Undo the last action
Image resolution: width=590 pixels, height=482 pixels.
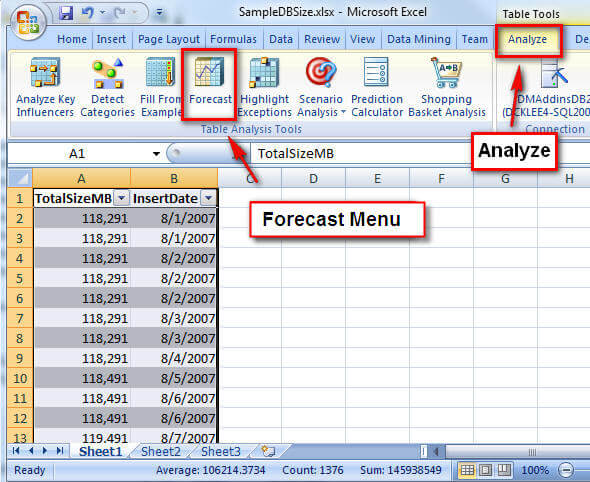point(87,13)
